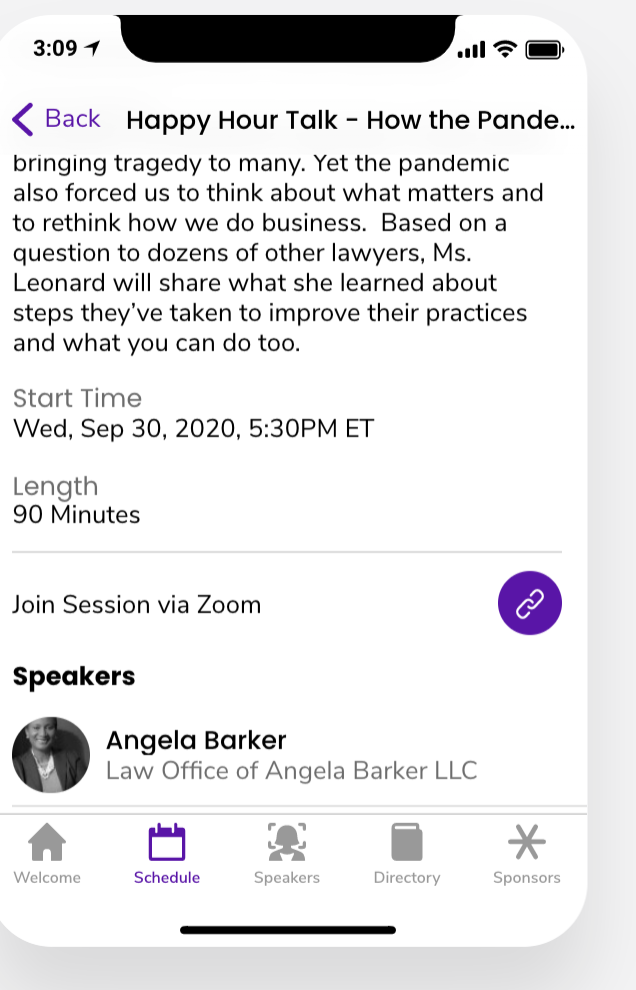Open the Welcome home icon

pyautogui.click(x=47, y=842)
